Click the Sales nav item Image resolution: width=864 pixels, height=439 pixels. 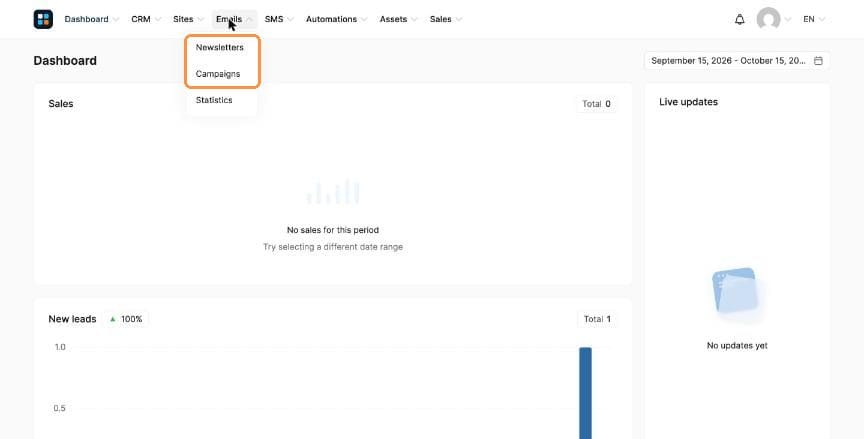tap(441, 19)
